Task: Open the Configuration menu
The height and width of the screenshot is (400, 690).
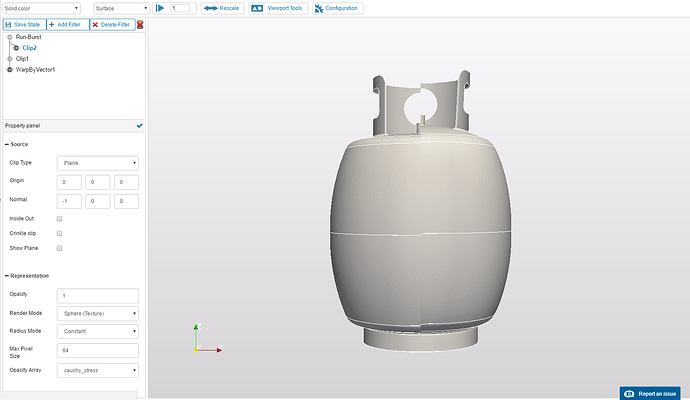Action: (x=339, y=8)
